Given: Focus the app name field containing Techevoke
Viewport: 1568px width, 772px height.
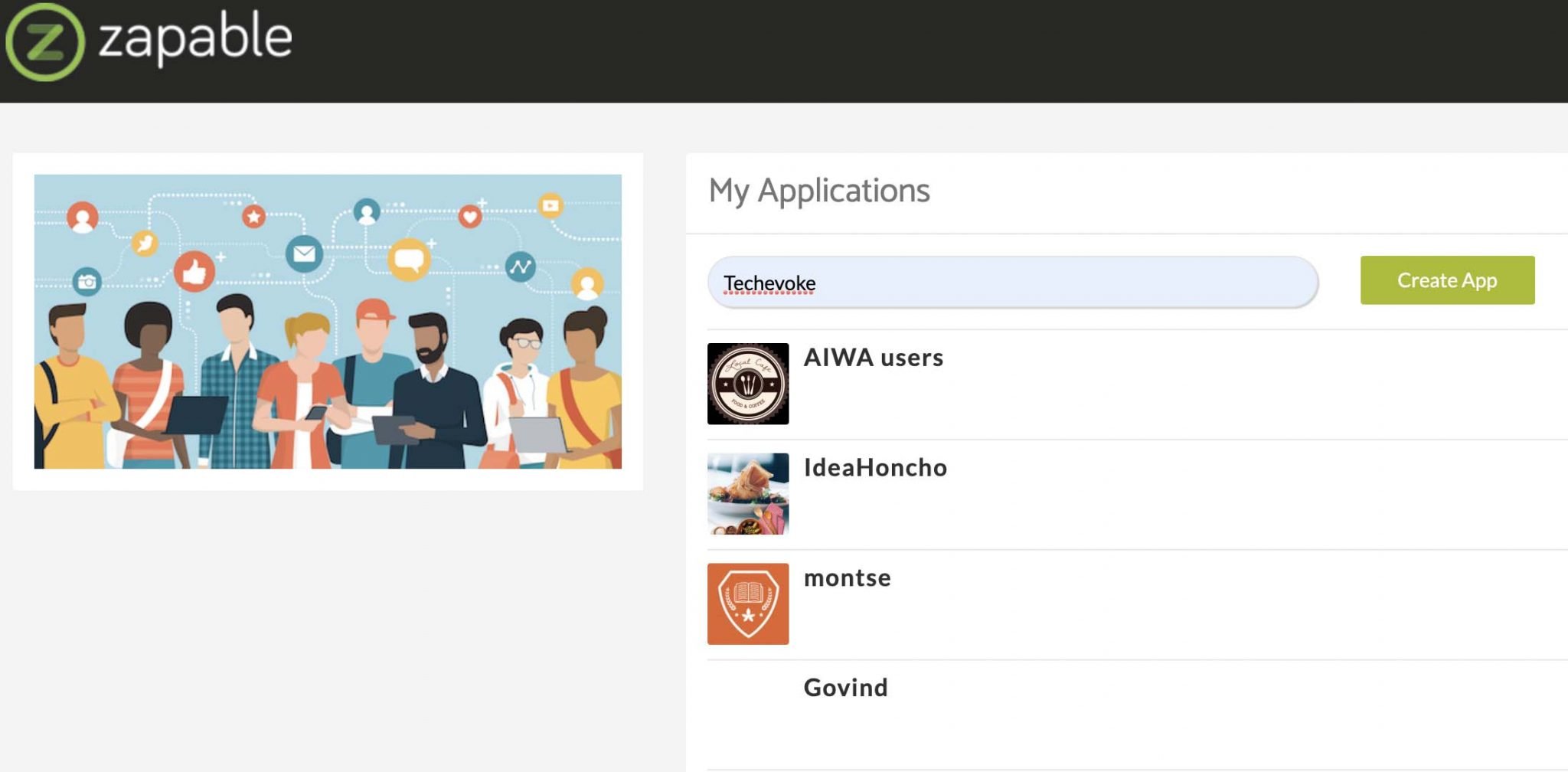Looking at the screenshot, I should click(x=1012, y=283).
